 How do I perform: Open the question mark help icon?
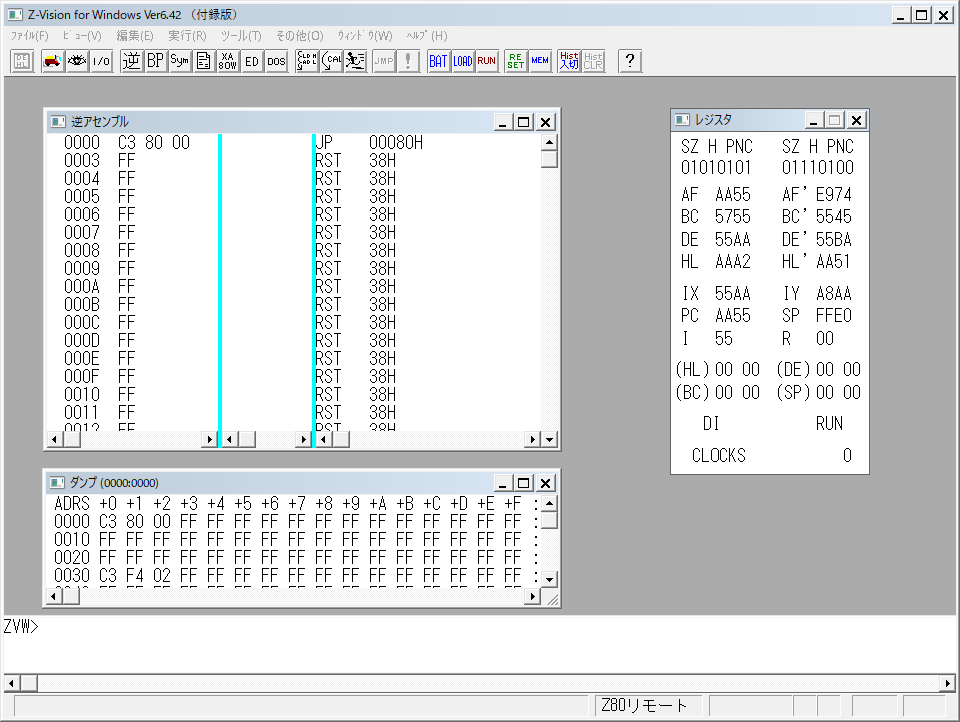(x=629, y=61)
